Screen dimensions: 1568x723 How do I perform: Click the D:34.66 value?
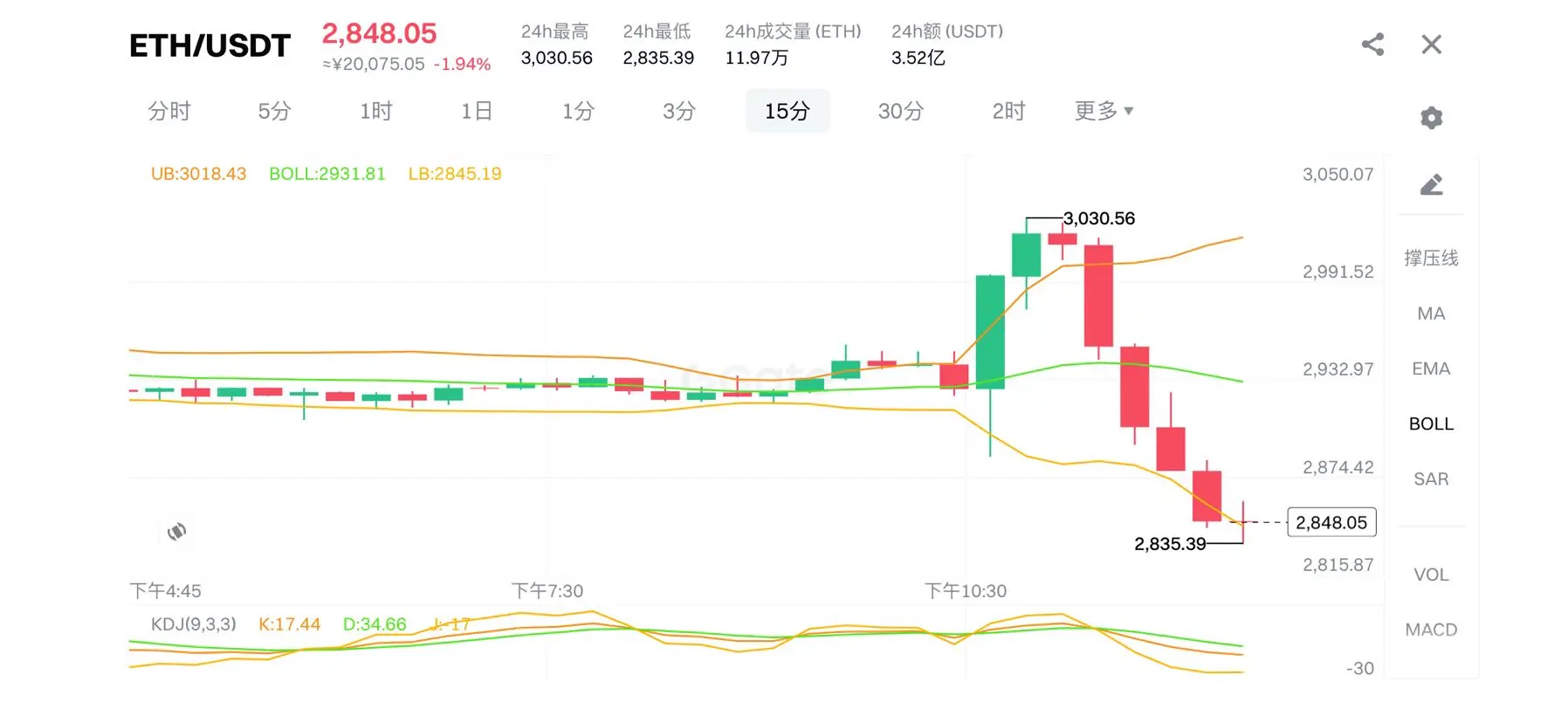[x=375, y=624]
